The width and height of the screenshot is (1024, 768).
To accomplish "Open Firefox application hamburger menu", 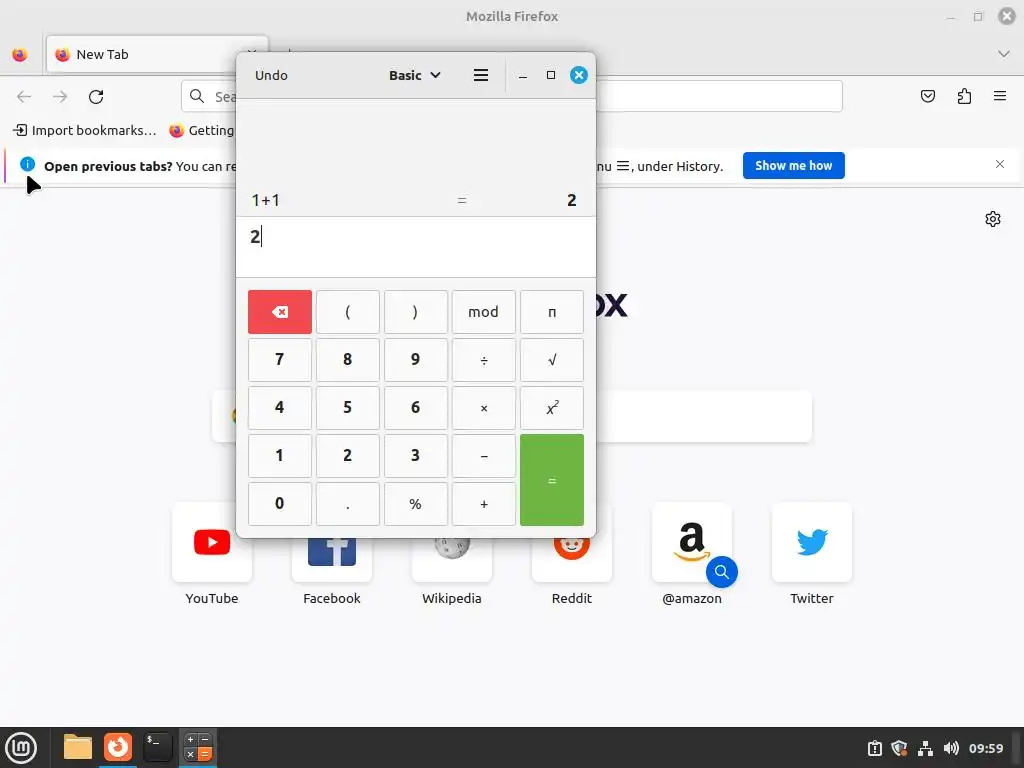I will (x=1000, y=97).
